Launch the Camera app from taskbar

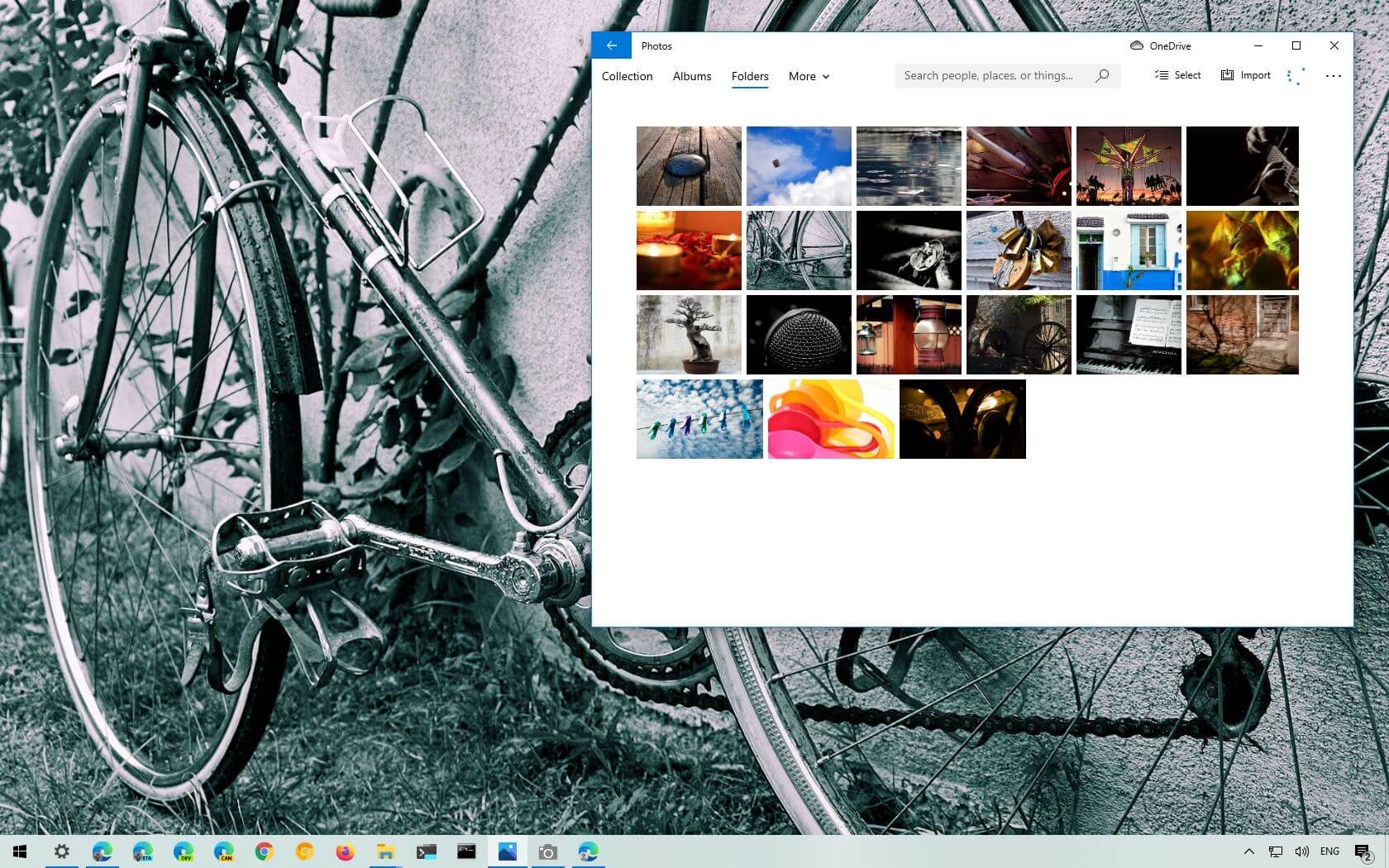(x=548, y=851)
